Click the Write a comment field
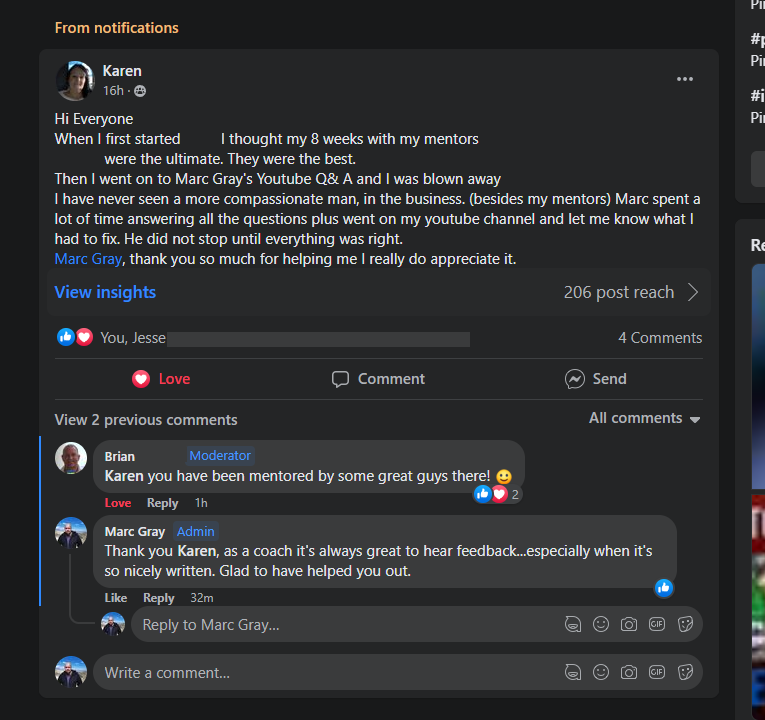 tap(320, 672)
